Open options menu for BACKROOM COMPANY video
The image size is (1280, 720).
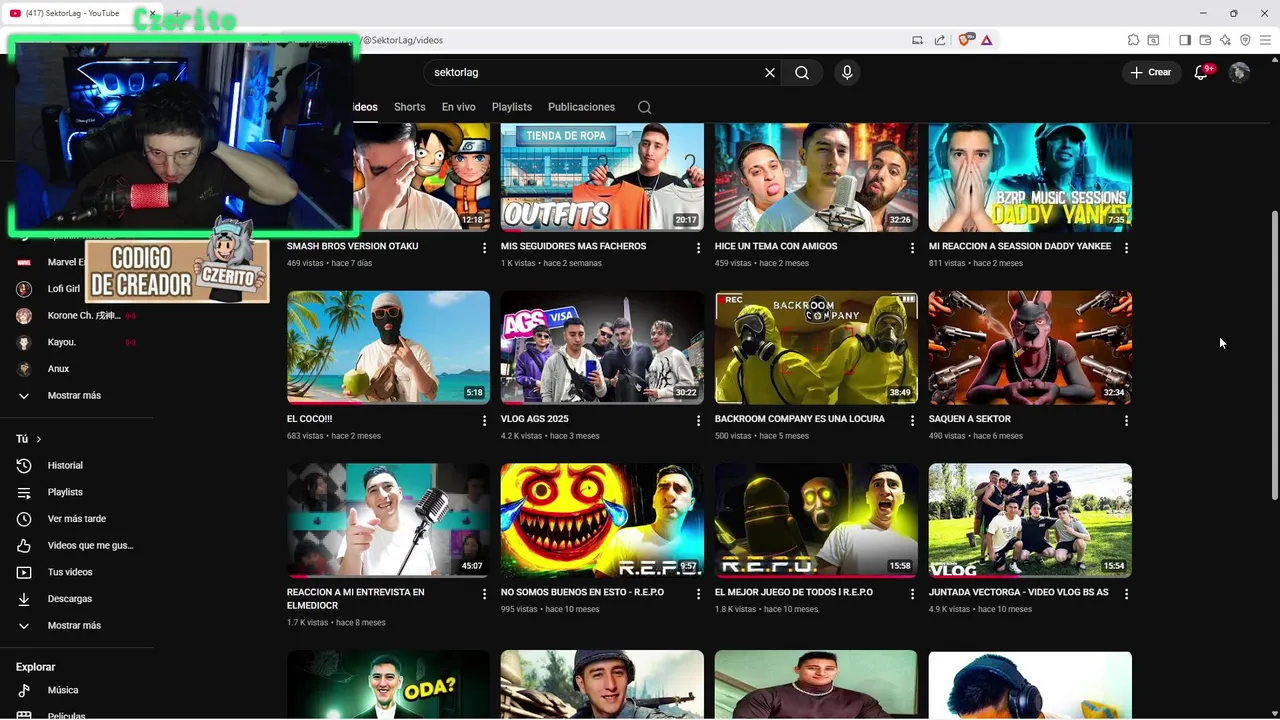point(912,421)
